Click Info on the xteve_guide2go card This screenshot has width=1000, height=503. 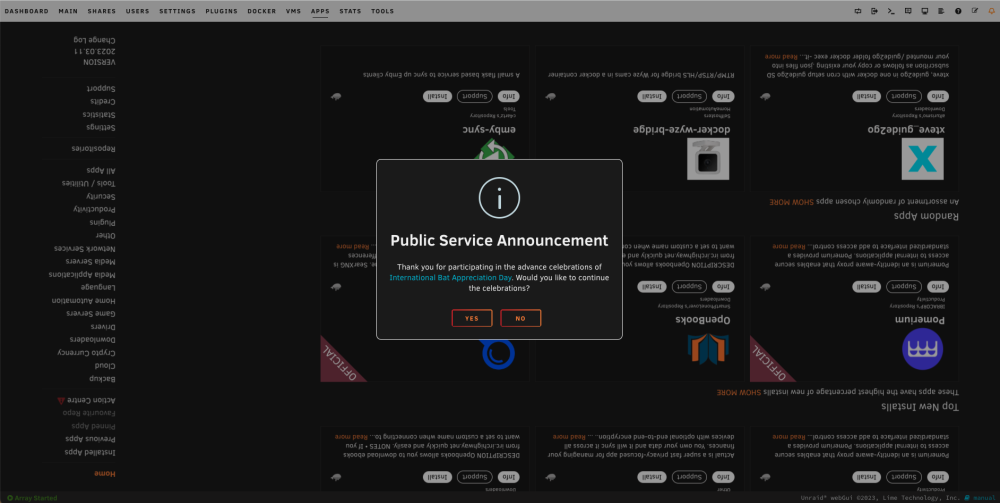938,96
